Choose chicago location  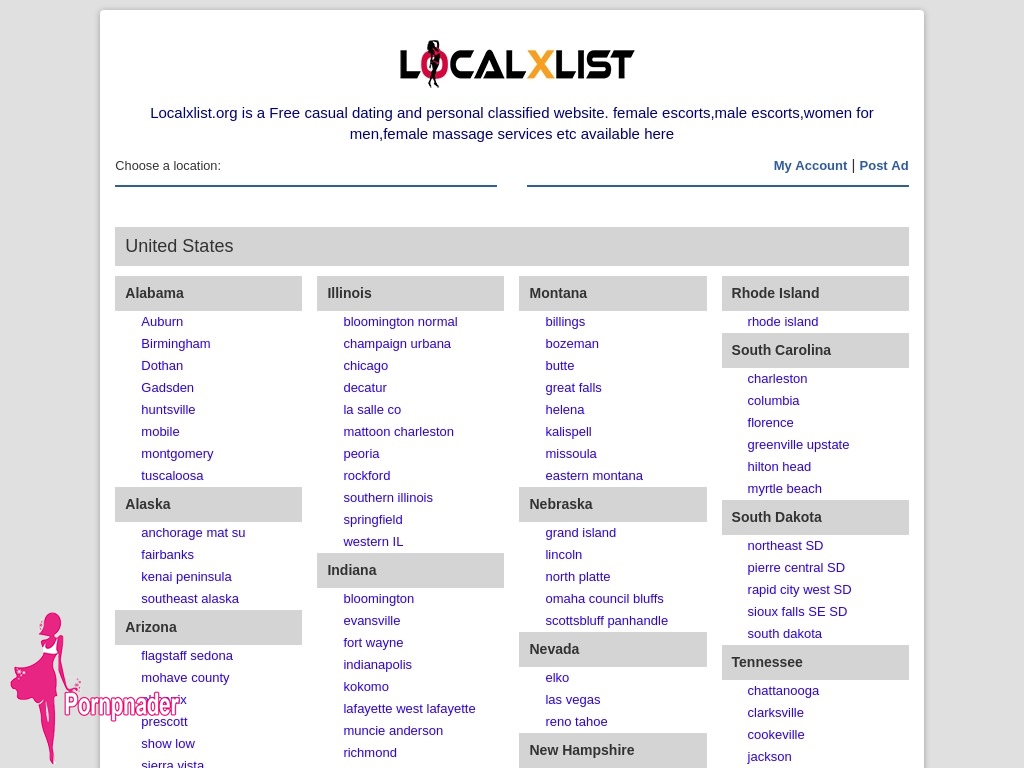tap(366, 366)
